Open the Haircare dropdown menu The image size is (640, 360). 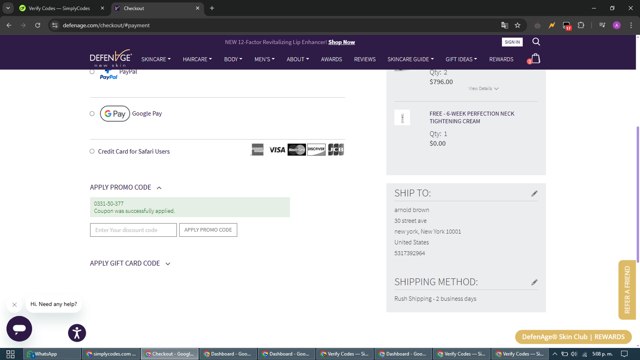pyautogui.click(x=197, y=59)
